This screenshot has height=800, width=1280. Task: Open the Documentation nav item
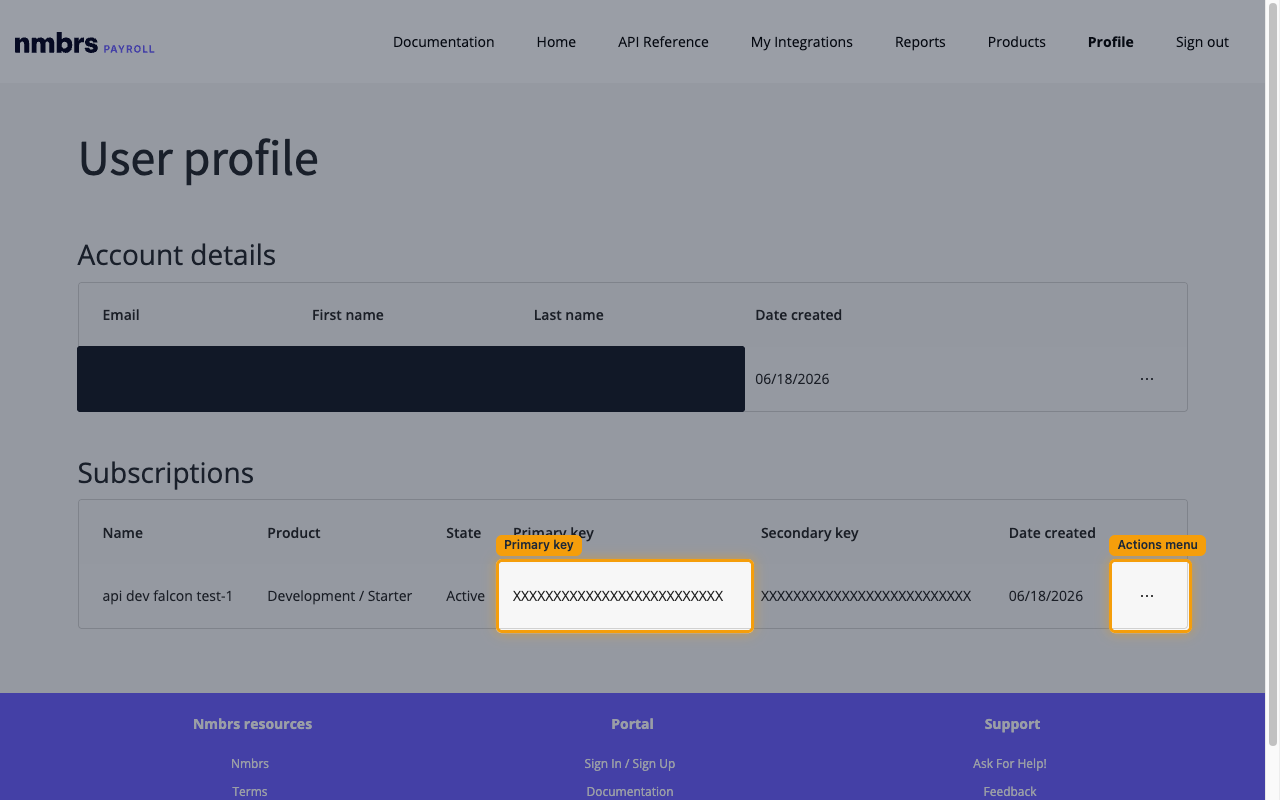point(443,42)
